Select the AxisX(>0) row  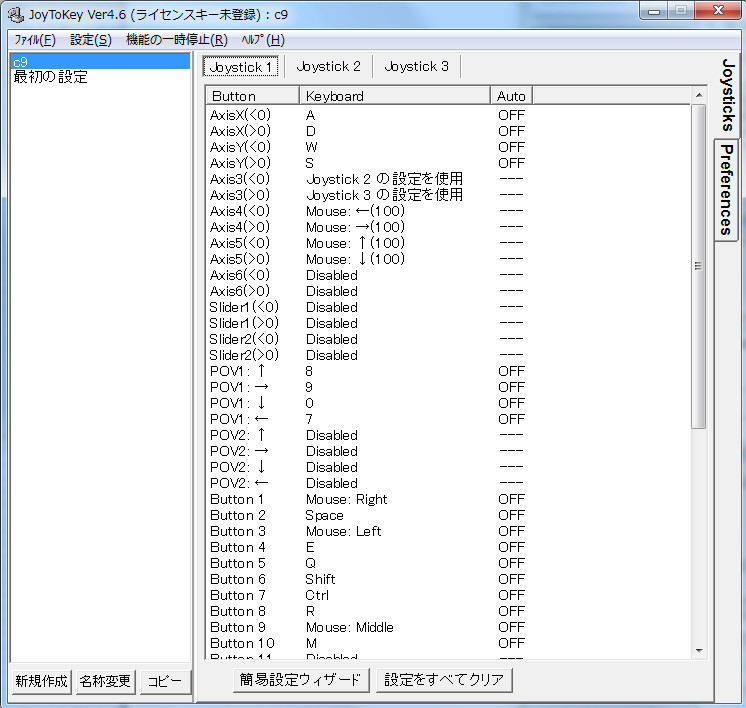point(449,131)
